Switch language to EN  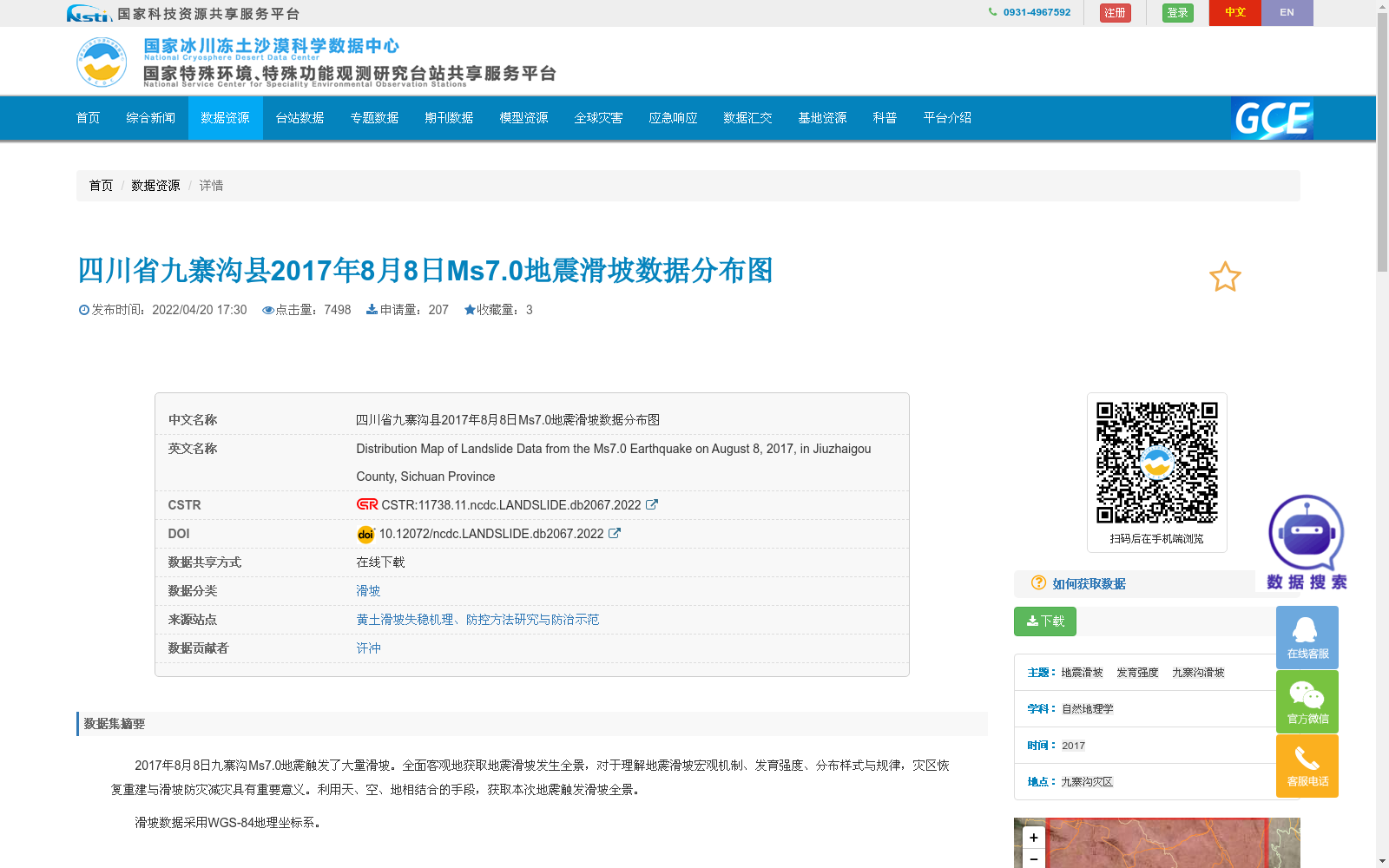[x=1287, y=13]
